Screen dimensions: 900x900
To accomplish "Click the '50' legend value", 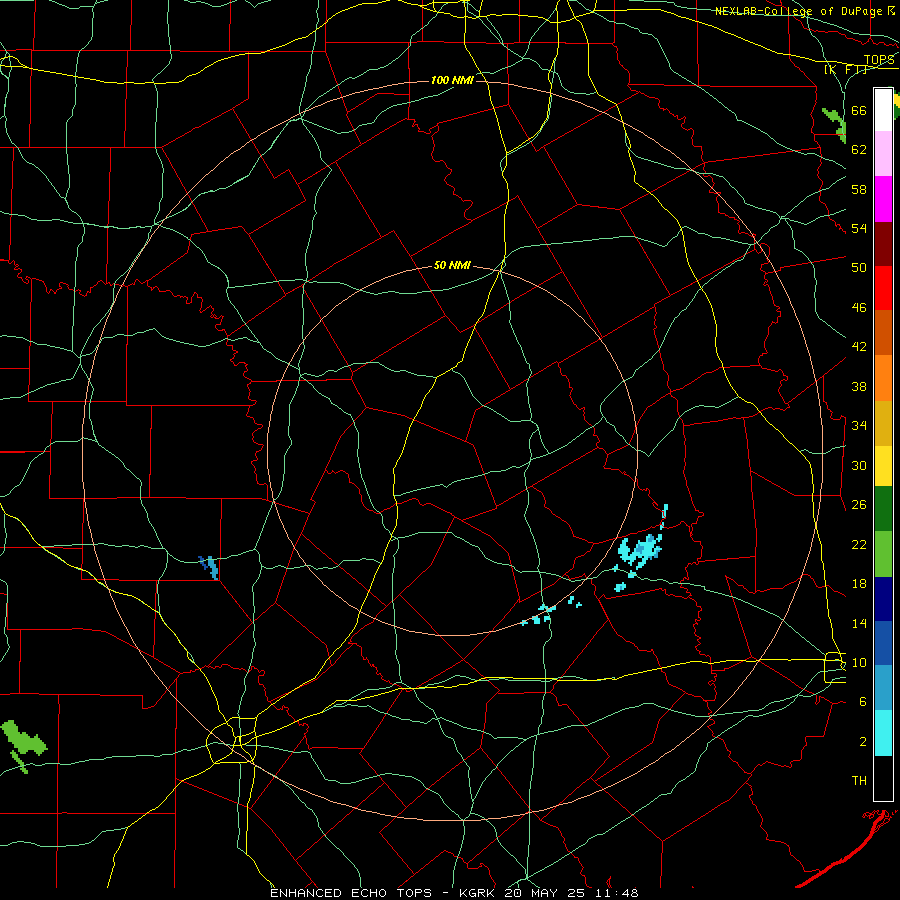I will click(x=859, y=268).
